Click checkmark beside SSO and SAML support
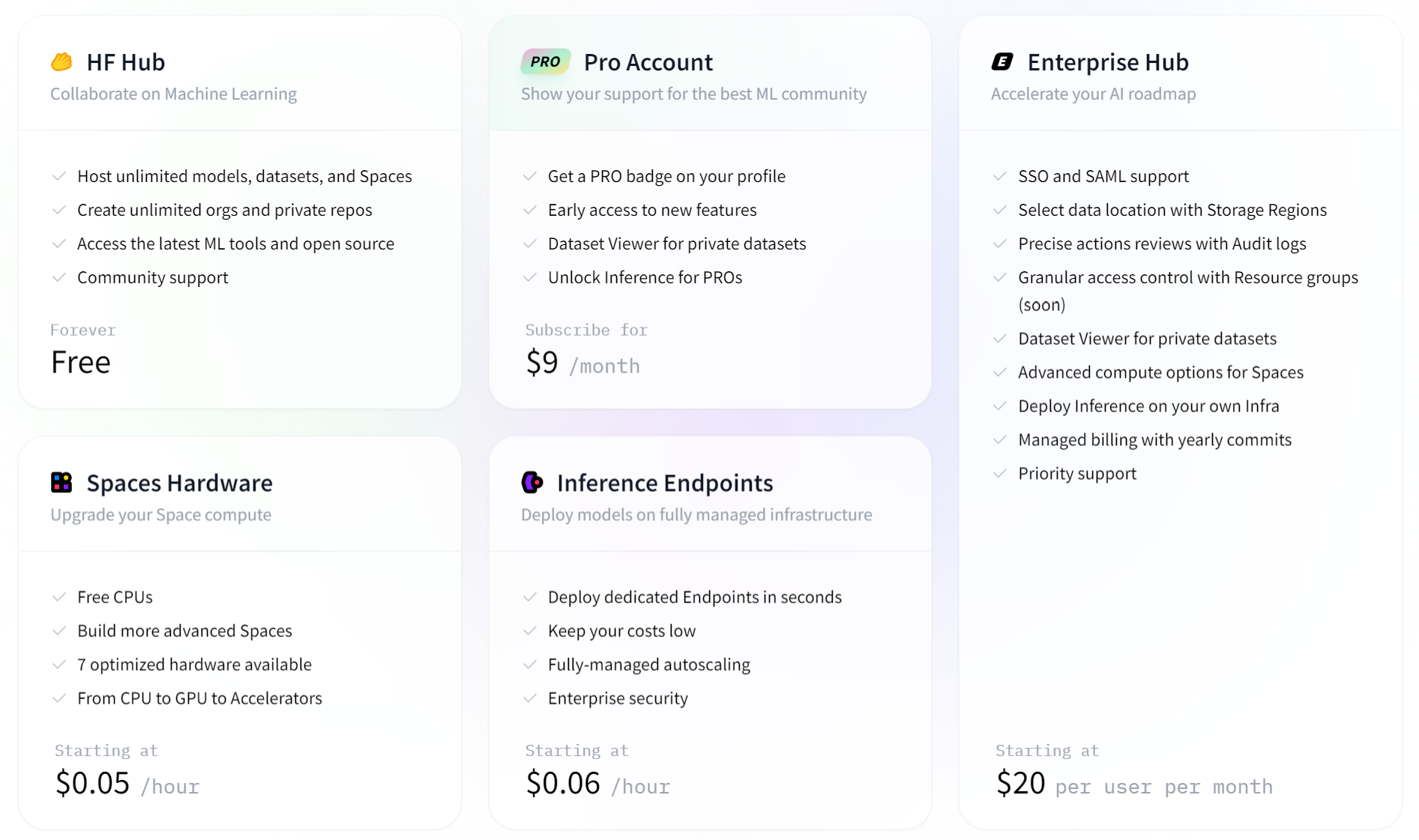This screenshot has width=1419, height=840. [x=999, y=176]
